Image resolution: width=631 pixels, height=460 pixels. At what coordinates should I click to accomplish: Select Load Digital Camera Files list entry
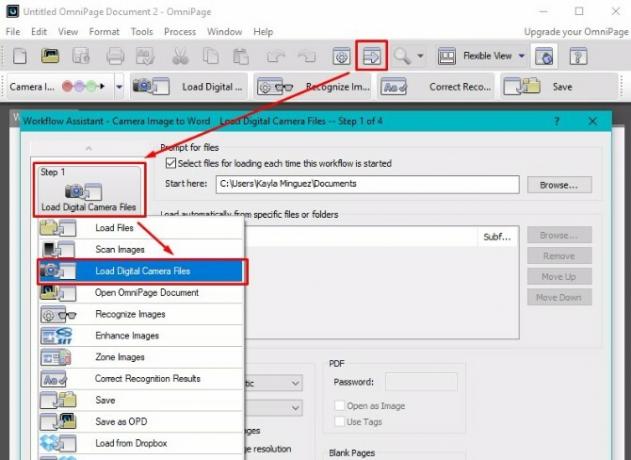tap(141, 271)
